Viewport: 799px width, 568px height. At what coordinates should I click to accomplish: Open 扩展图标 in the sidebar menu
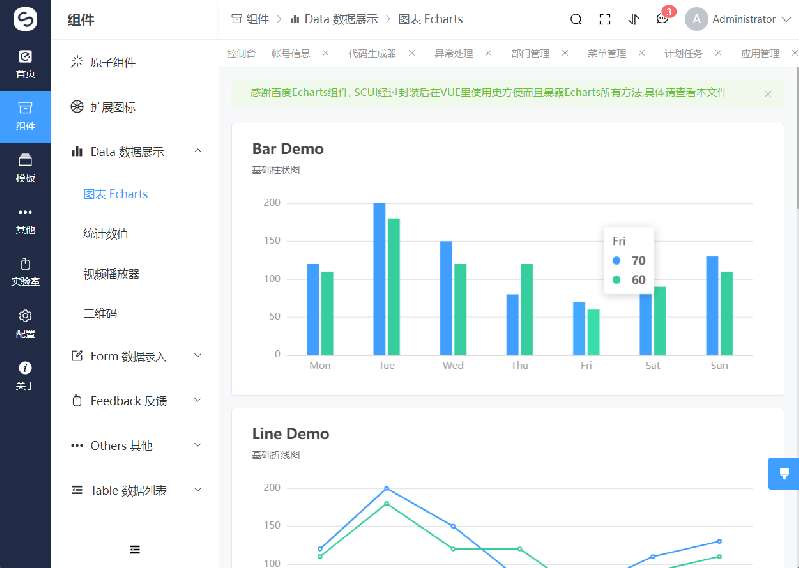112,107
